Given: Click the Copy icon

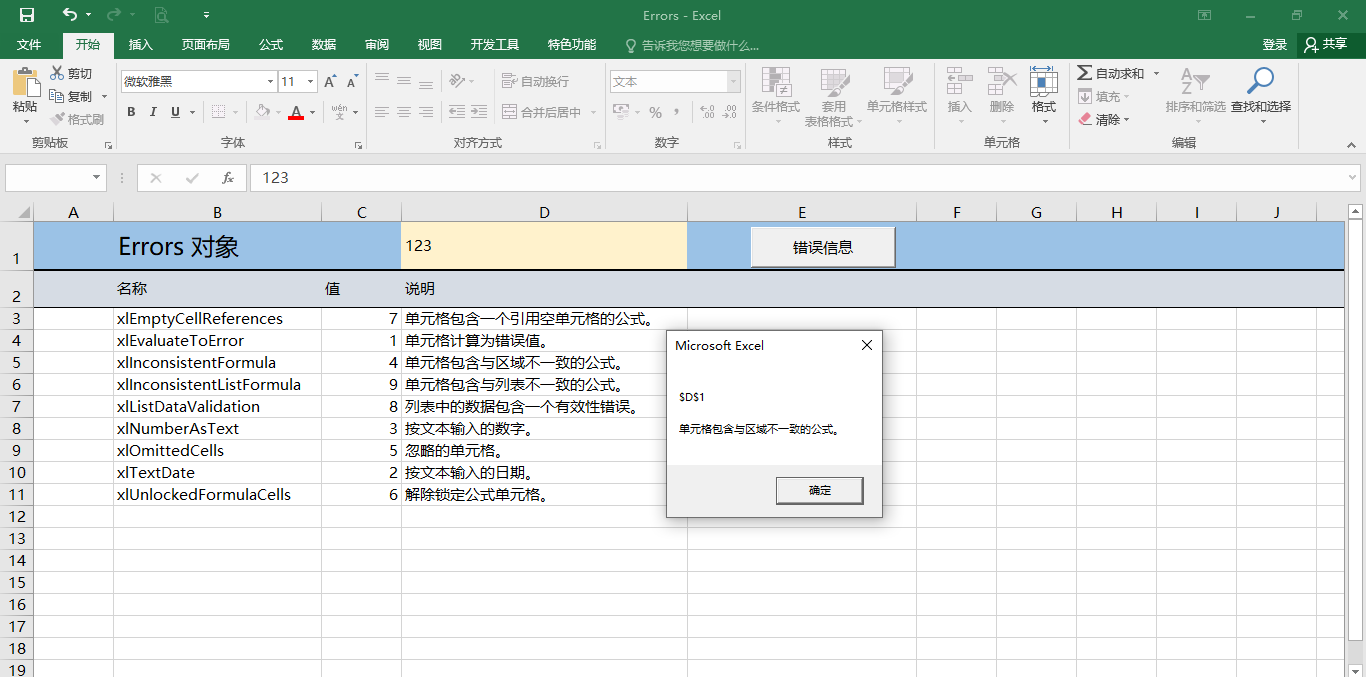Looking at the screenshot, I should coord(57,96).
